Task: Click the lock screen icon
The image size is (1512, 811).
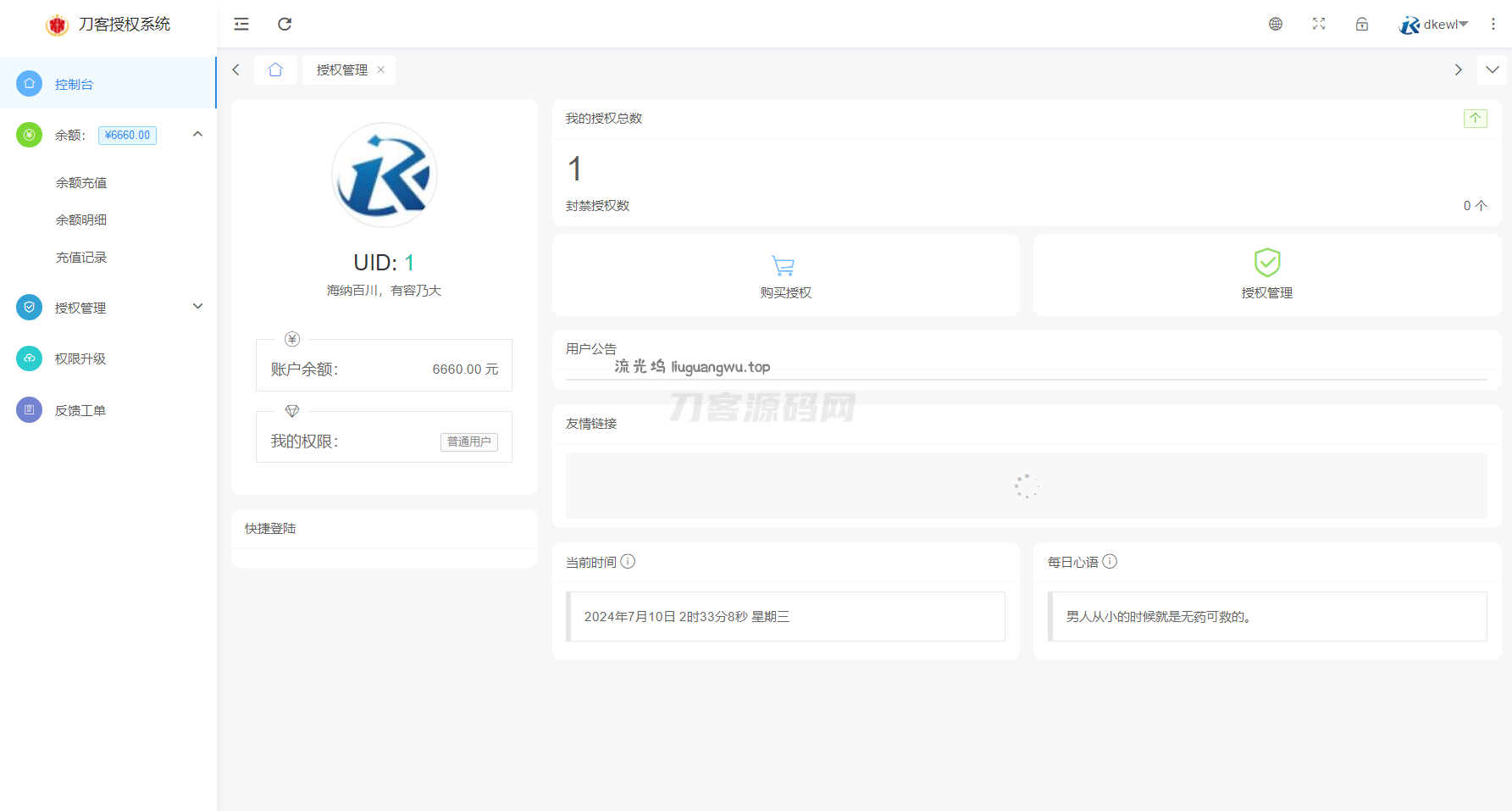Action: point(1362,24)
